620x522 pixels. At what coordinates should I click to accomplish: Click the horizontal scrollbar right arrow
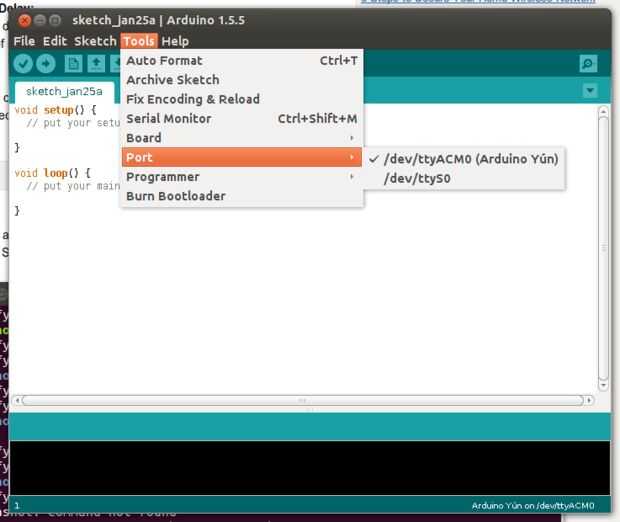click(589, 400)
